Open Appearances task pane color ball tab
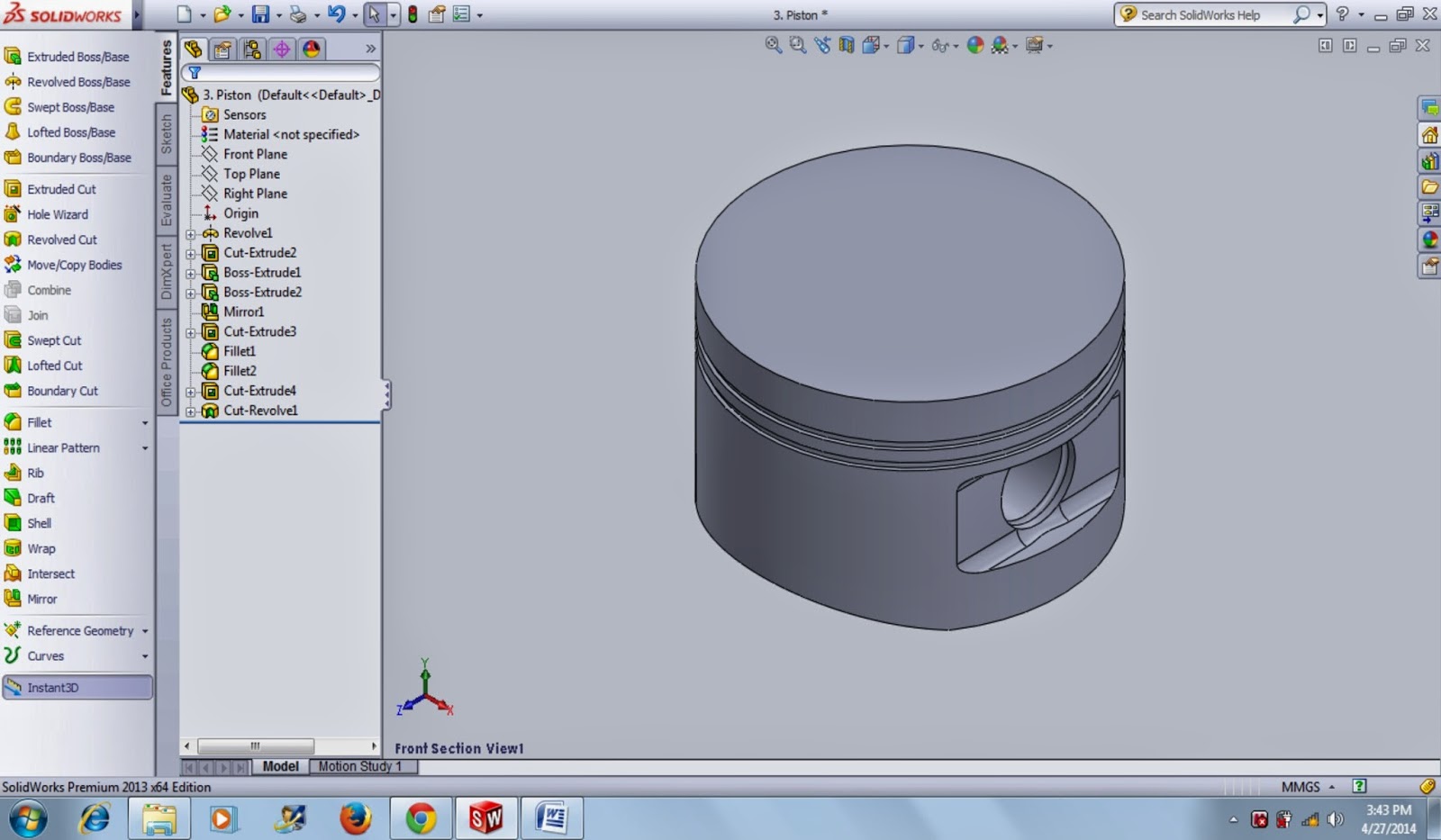 point(1429,239)
